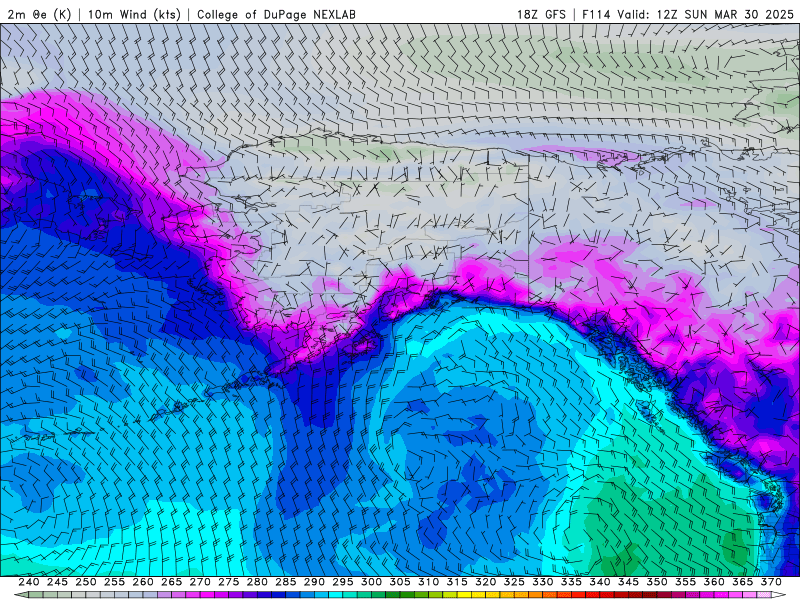800x600 pixels.
Task: Click the '2m θe (K)' title label
Action: click(x=39, y=14)
